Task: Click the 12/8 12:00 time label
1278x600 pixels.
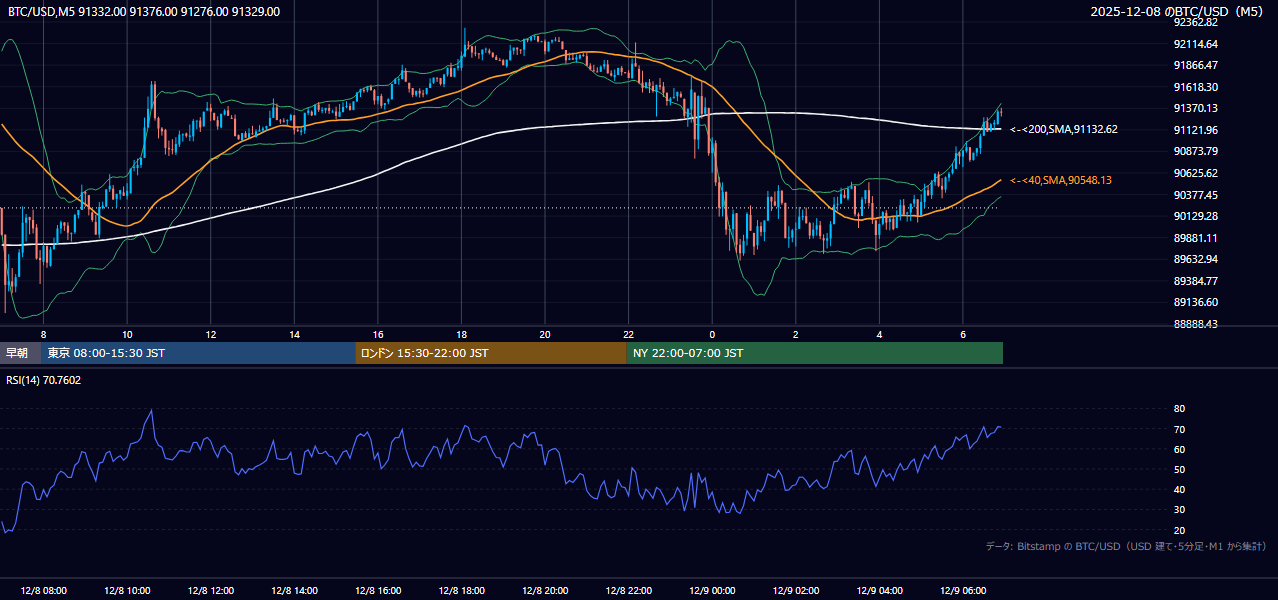Action: [x=210, y=591]
